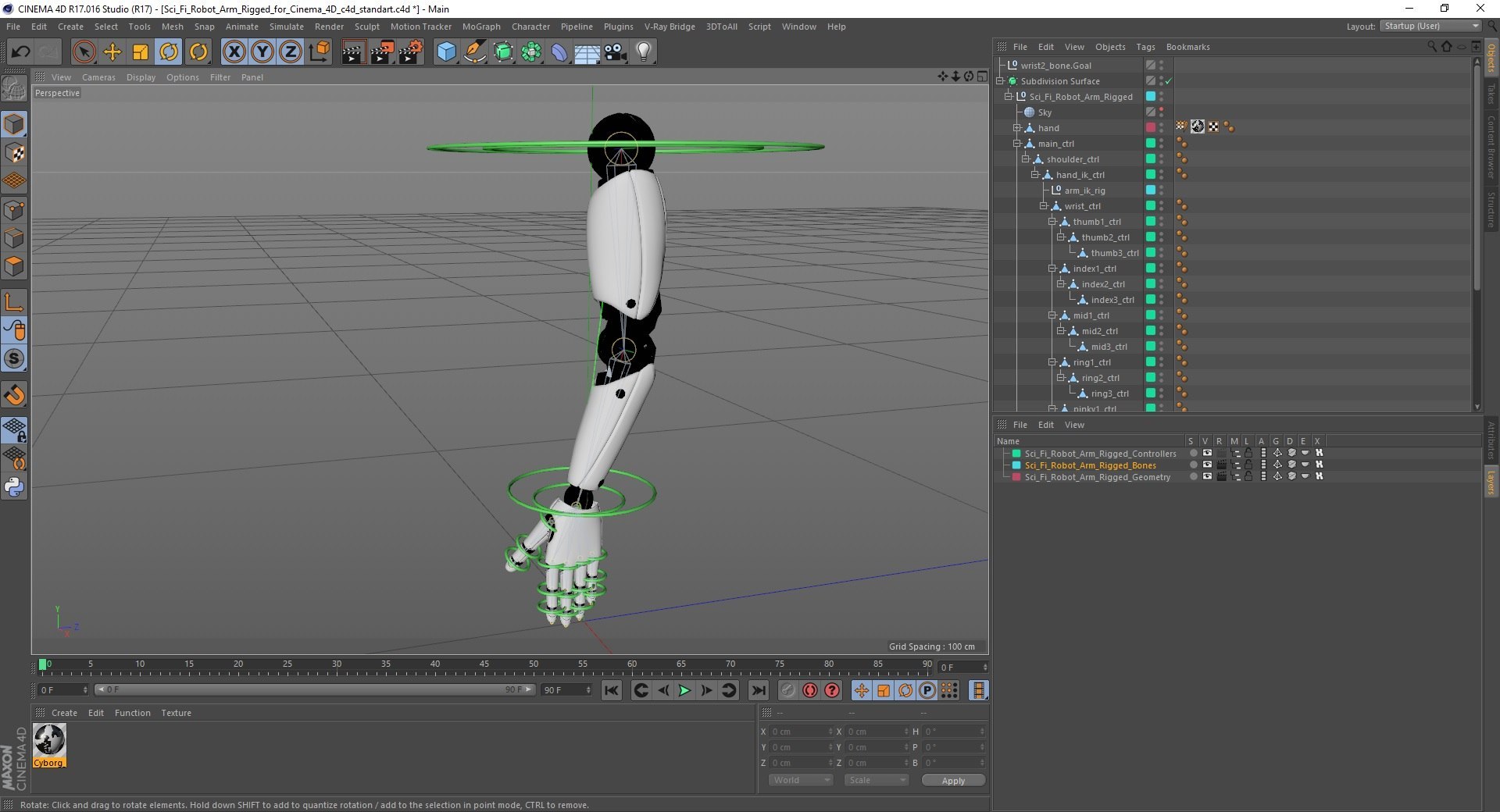Collapse shoulder_ctrl tree node
The height and width of the screenshot is (812, 1500).
pos(1025,159)
